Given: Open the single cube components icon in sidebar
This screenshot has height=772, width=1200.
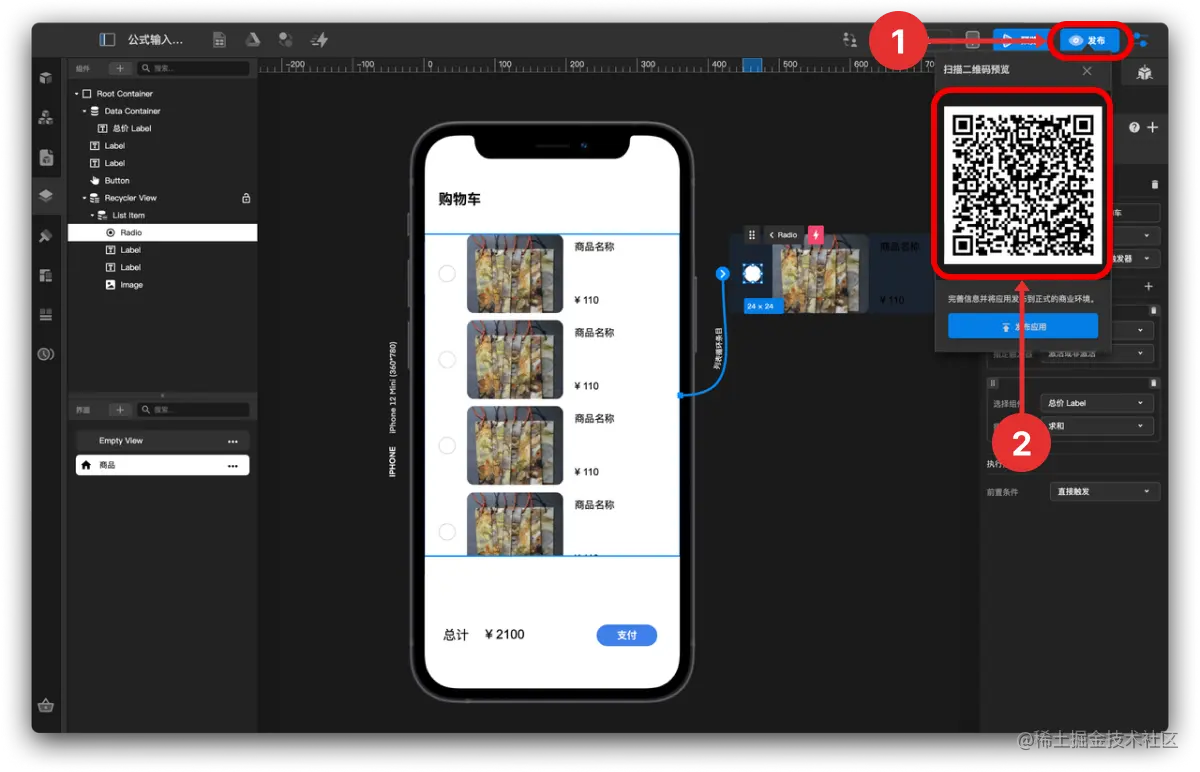Looking at the screenshot, I should tap(45, 78).
